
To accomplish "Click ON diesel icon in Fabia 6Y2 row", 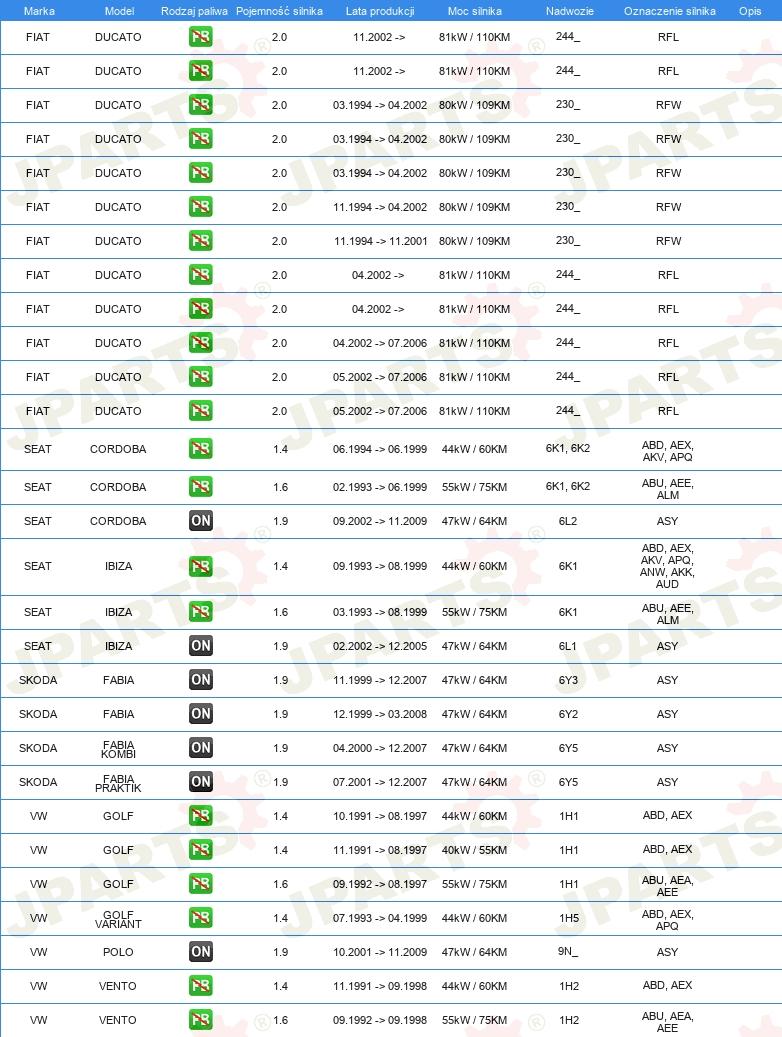I will click(x=200, y=714).
